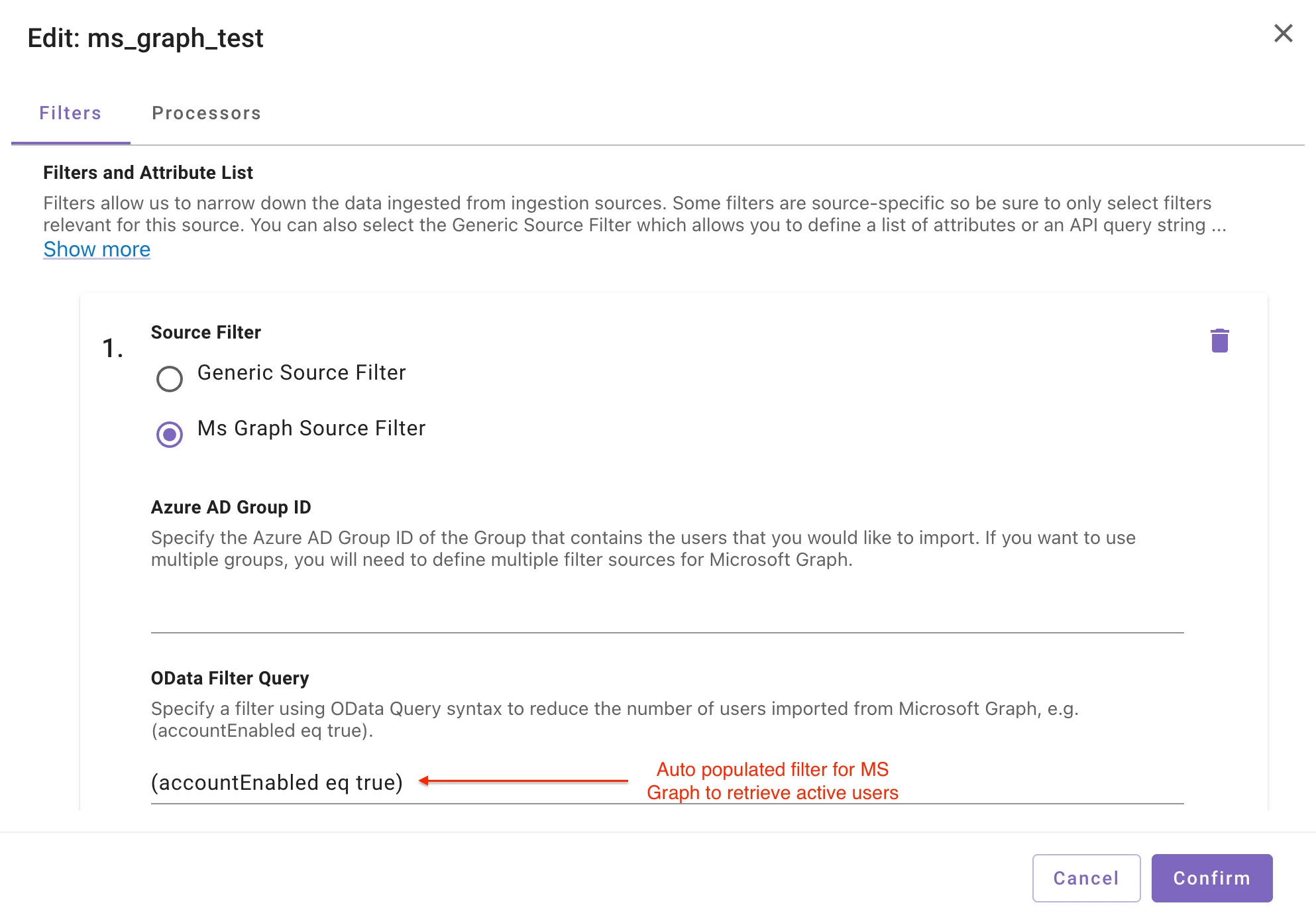Select the Ms Graph Source Filter radio button
Image resolution: width=1316 pixels, height=921 pixels.
170,434
